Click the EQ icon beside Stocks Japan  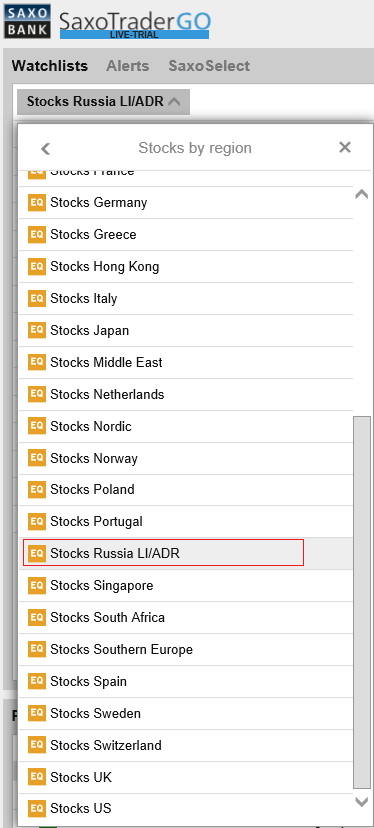[37, 330]
